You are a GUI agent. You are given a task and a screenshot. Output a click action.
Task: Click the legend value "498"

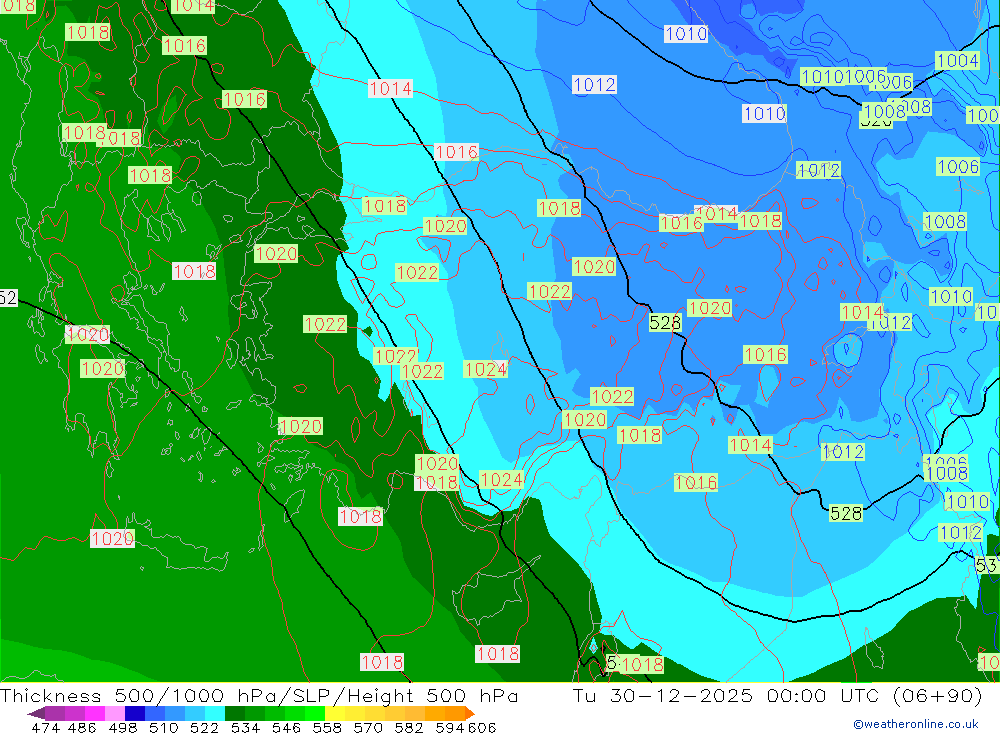coord(122,727)
